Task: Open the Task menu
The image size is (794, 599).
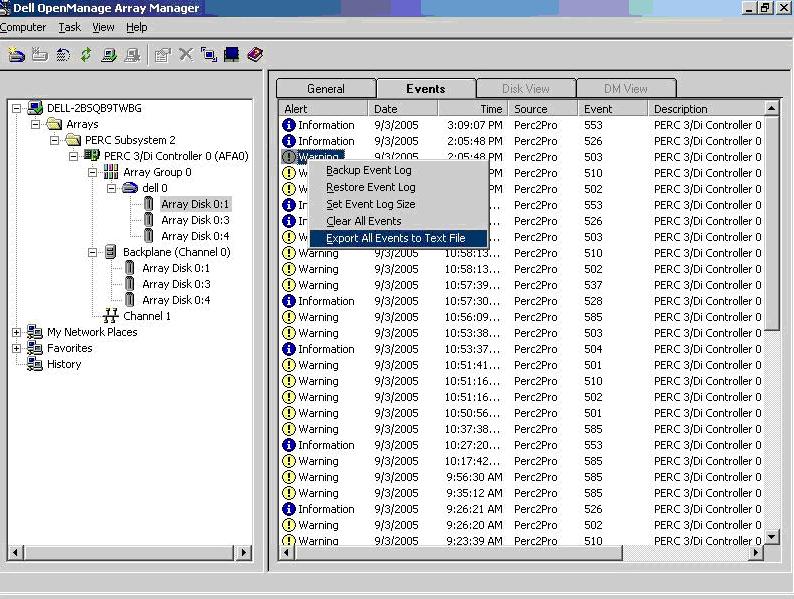Action: point(69,27)
